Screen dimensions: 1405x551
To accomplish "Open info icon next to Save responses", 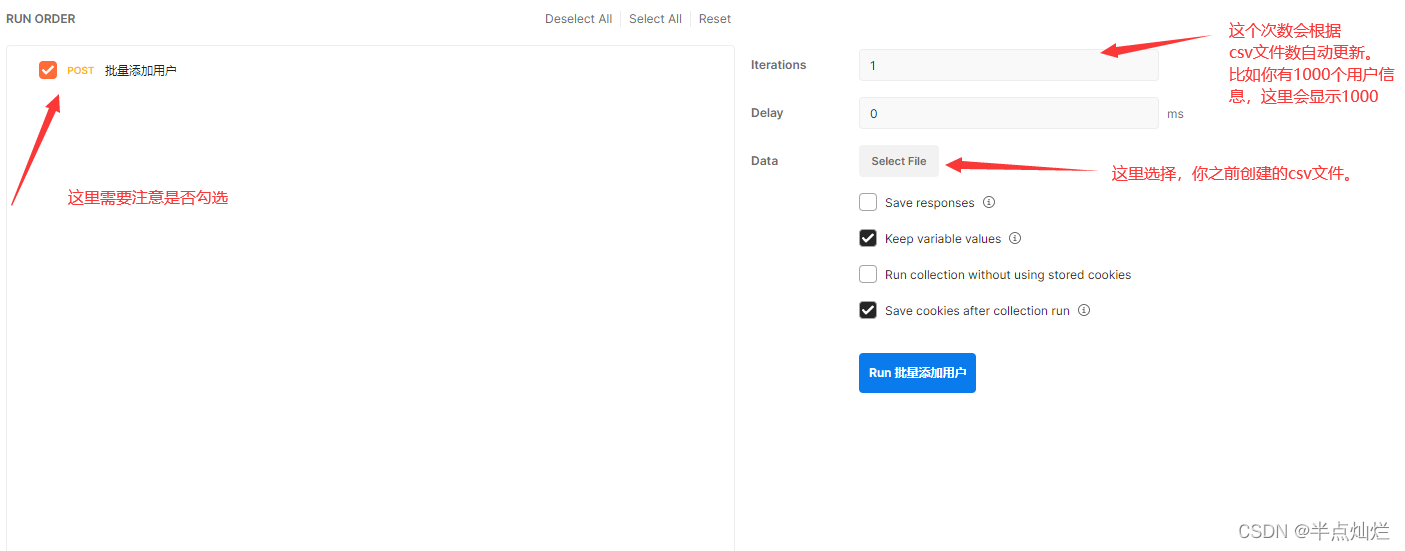I will point(989,202).
